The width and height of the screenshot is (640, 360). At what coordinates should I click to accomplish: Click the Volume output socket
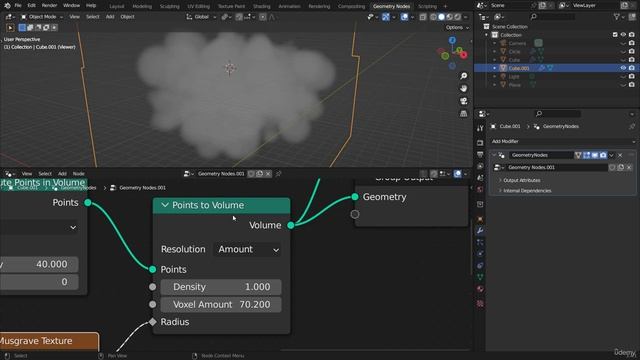291,225
